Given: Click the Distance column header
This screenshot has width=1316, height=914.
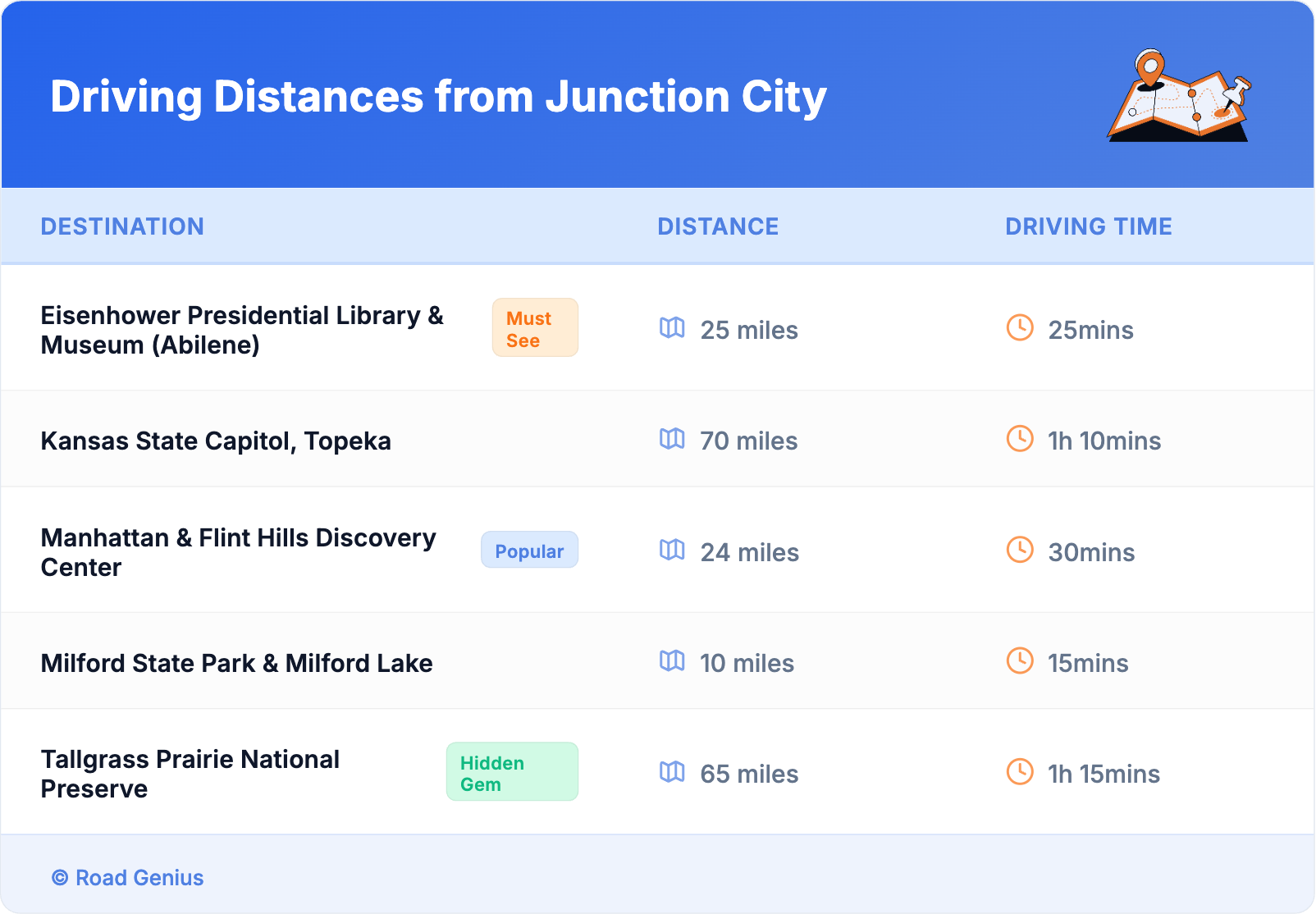Looking at the screenshot, I should (x=718, y=226).
